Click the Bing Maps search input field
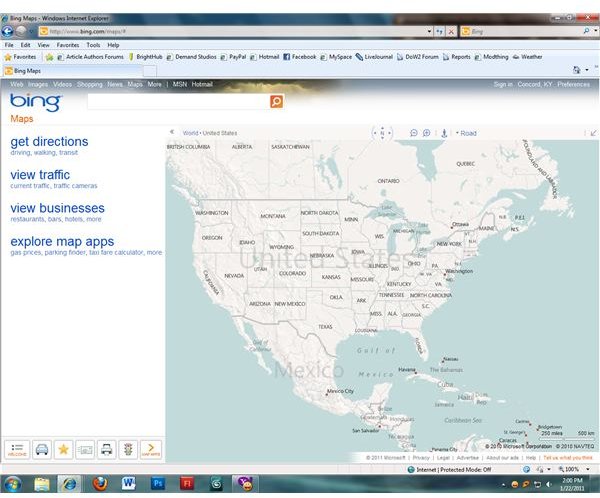 point(179,101)
